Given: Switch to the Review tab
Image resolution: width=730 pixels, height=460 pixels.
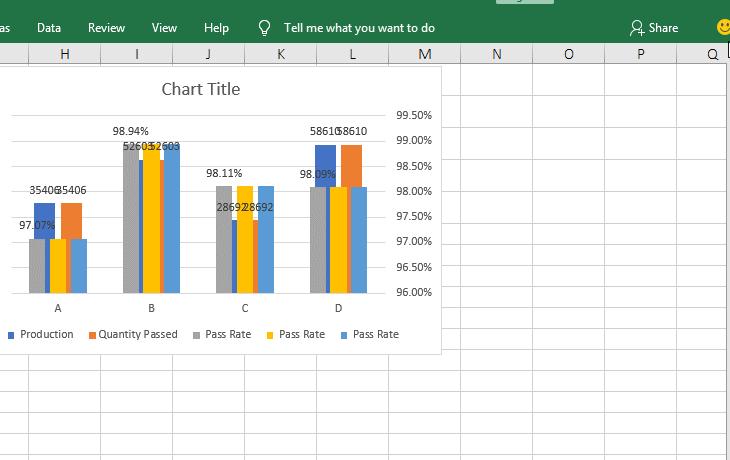Looking at the screenshot, I should tap(106, 28).
